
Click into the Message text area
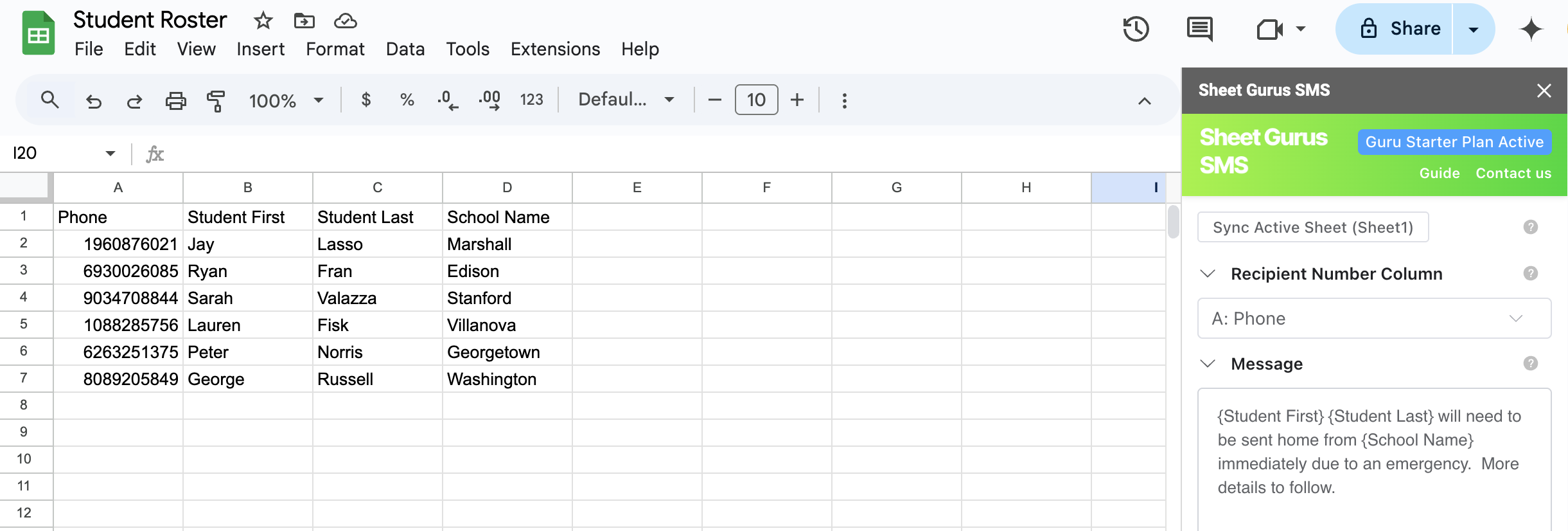point(1374,459)
